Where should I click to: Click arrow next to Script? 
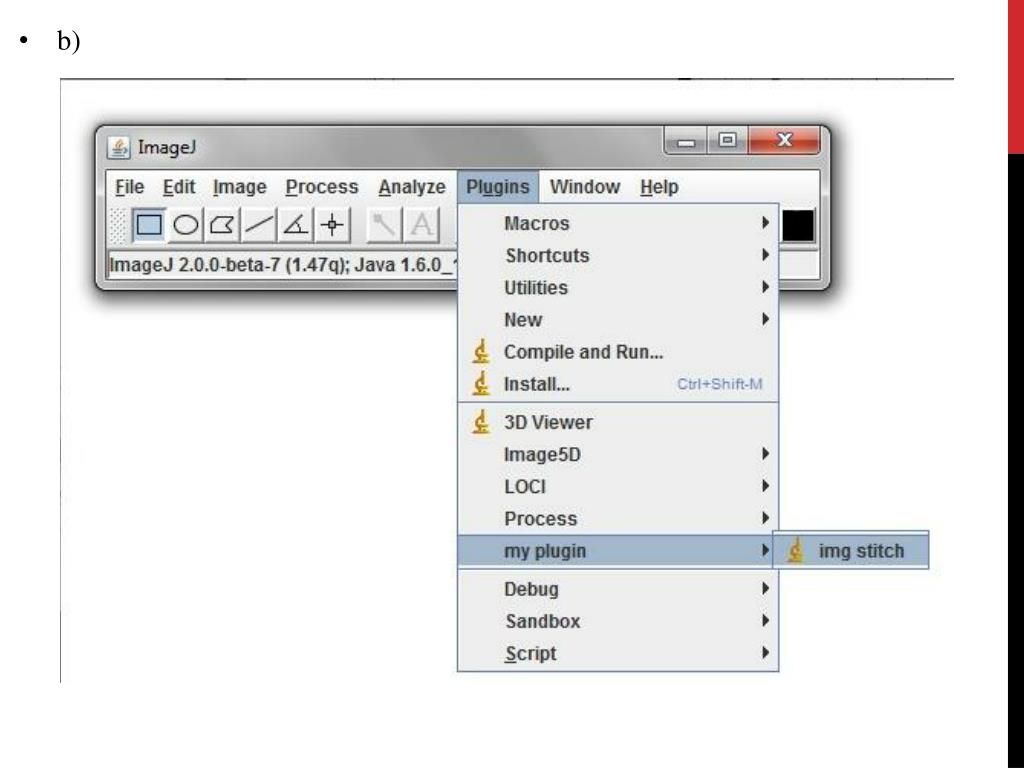(765, 652)
